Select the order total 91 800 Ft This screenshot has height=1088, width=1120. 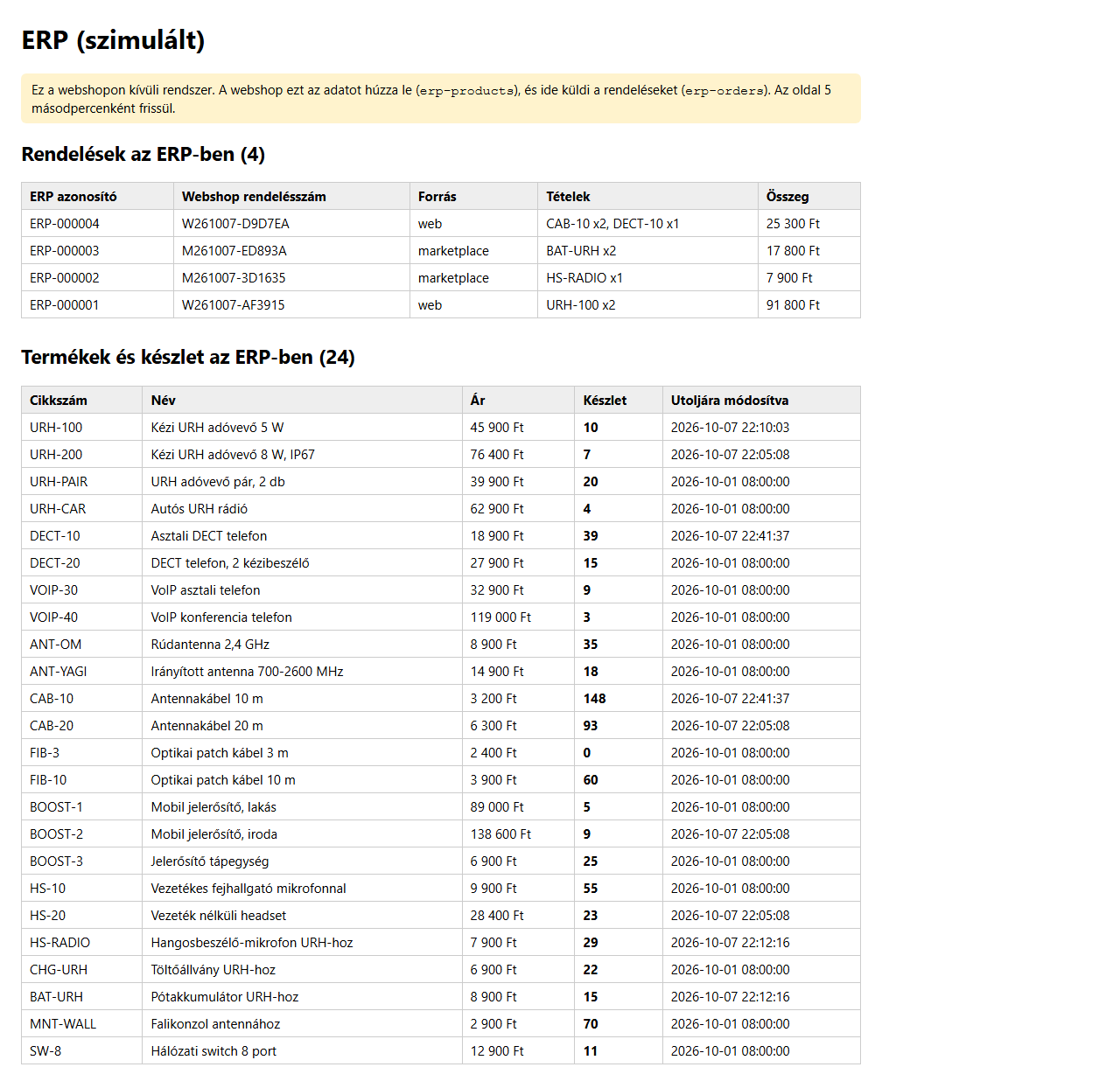coord(793,305)
